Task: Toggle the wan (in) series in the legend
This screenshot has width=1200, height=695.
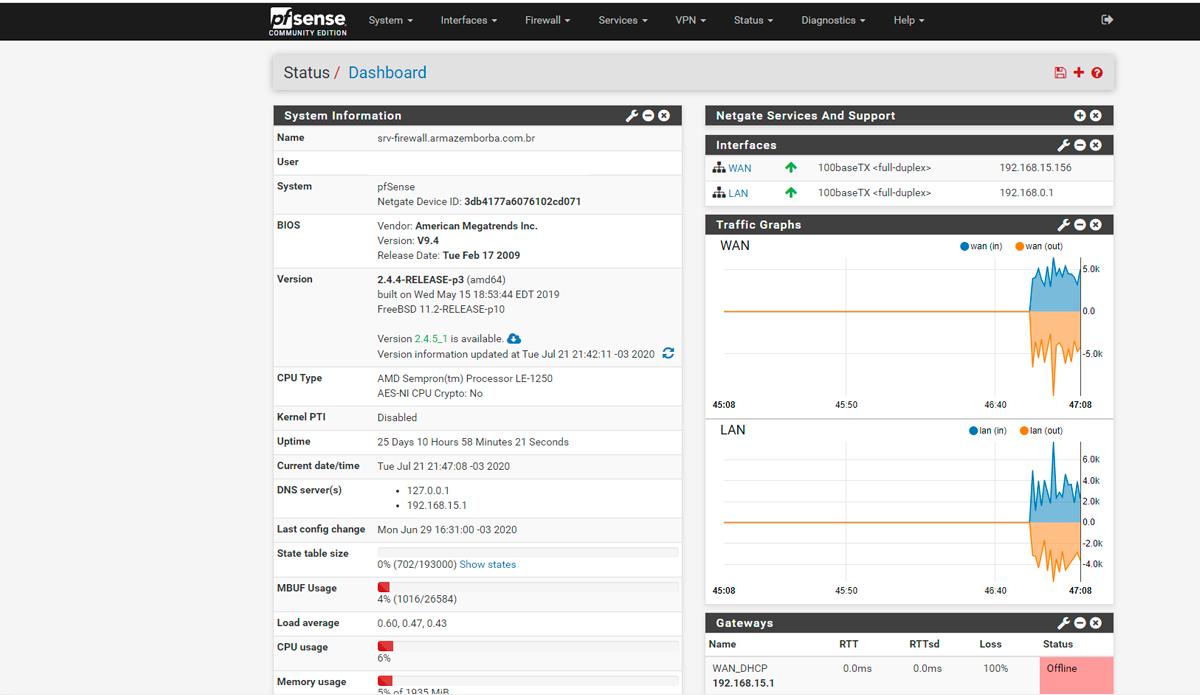Action: 981,246
